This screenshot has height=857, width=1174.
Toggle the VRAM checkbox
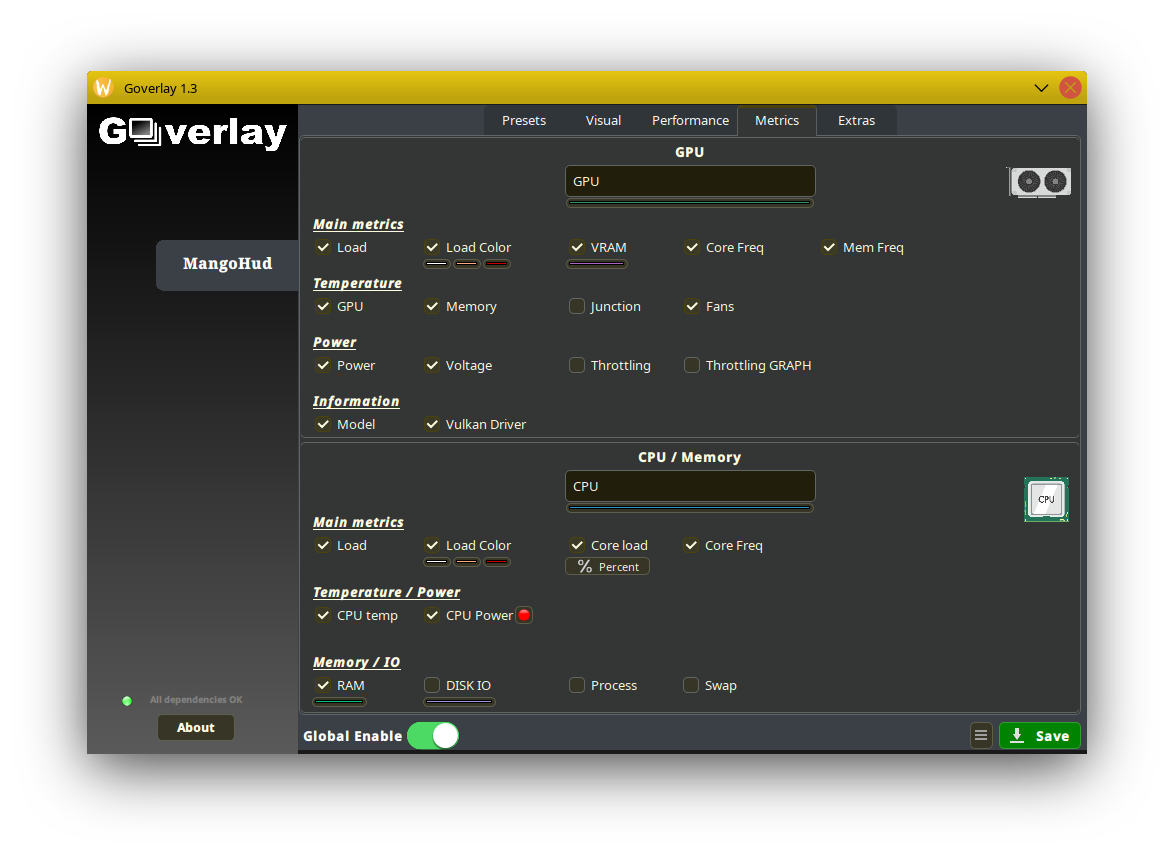(x=577, y=247)
